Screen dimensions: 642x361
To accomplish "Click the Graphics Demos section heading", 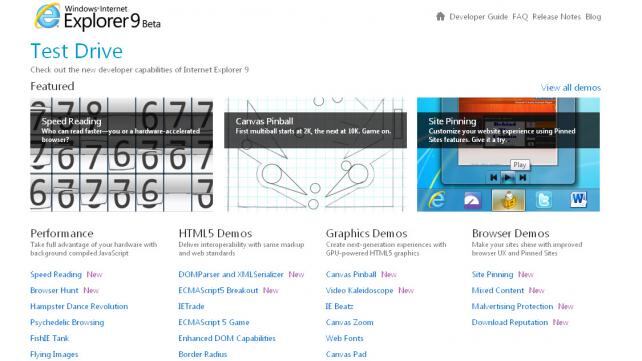I will (x=366, y=233).
